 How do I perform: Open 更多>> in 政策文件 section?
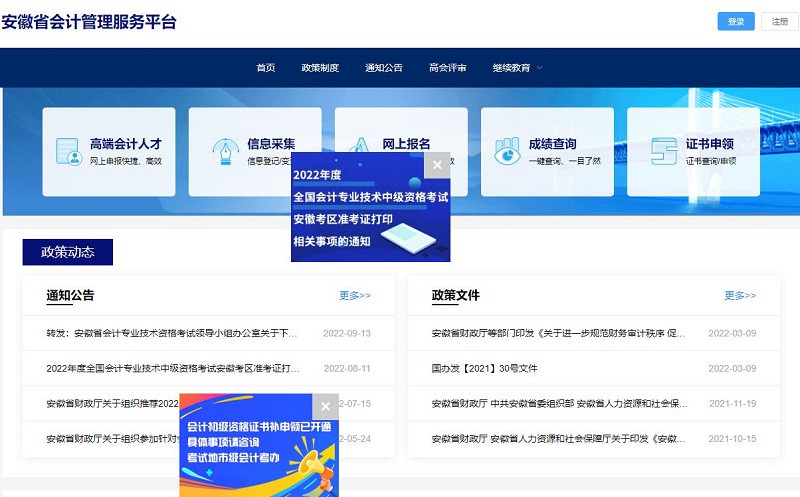[x=740, y=295]
